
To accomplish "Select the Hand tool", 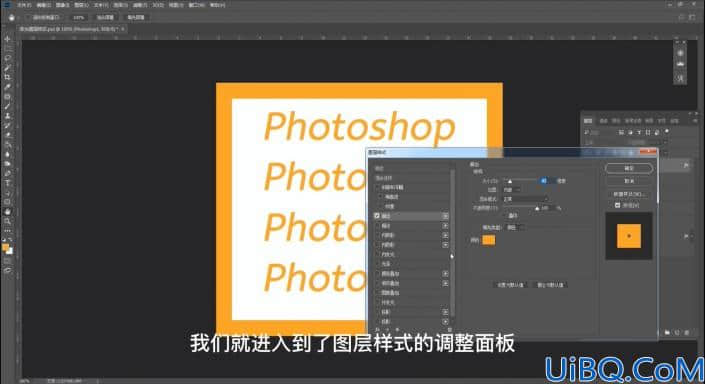I will click(x=7, y=212).
